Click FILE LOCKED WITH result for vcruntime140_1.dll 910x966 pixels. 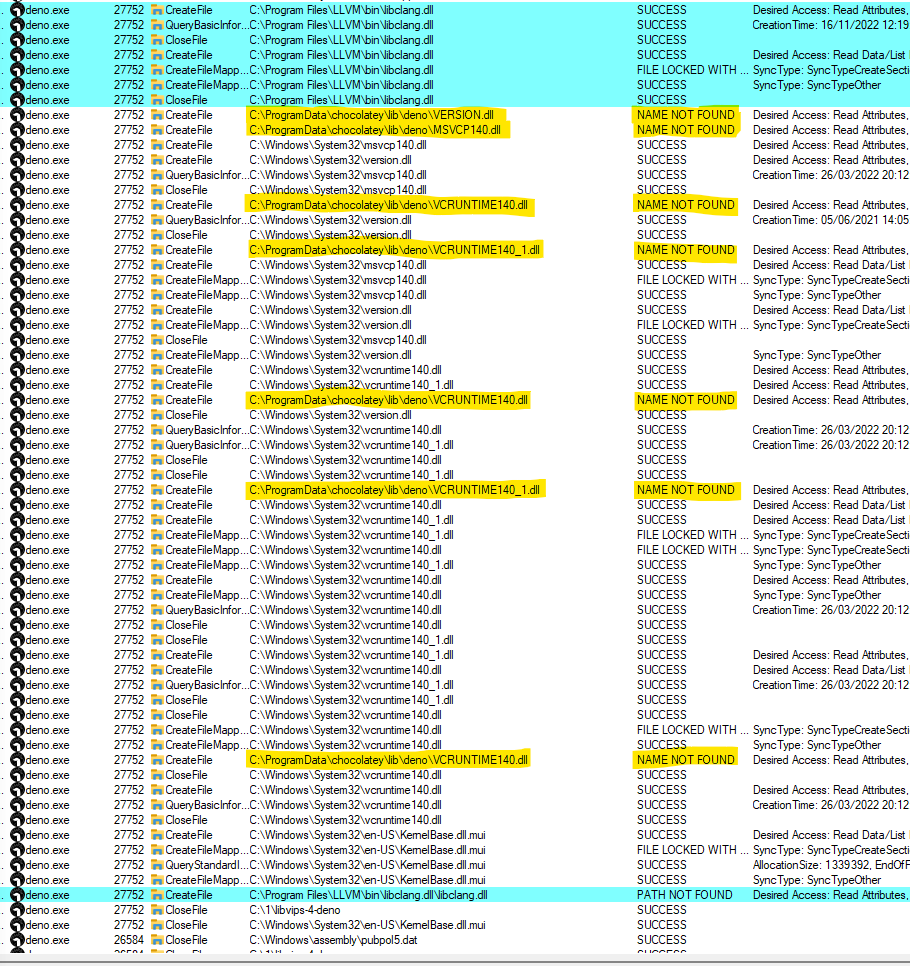(693, 535)
